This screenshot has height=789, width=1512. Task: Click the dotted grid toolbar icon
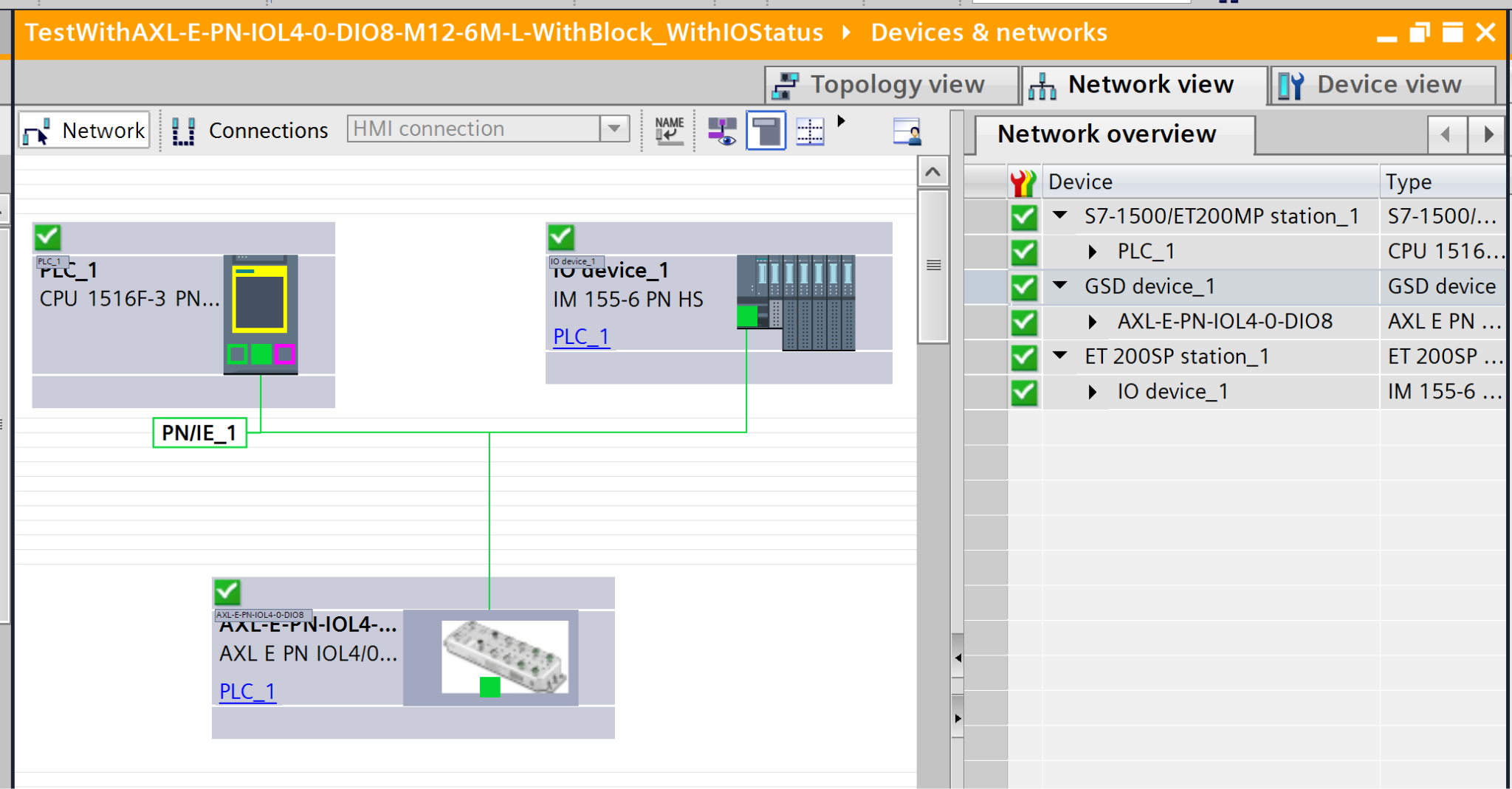point(810,131)
